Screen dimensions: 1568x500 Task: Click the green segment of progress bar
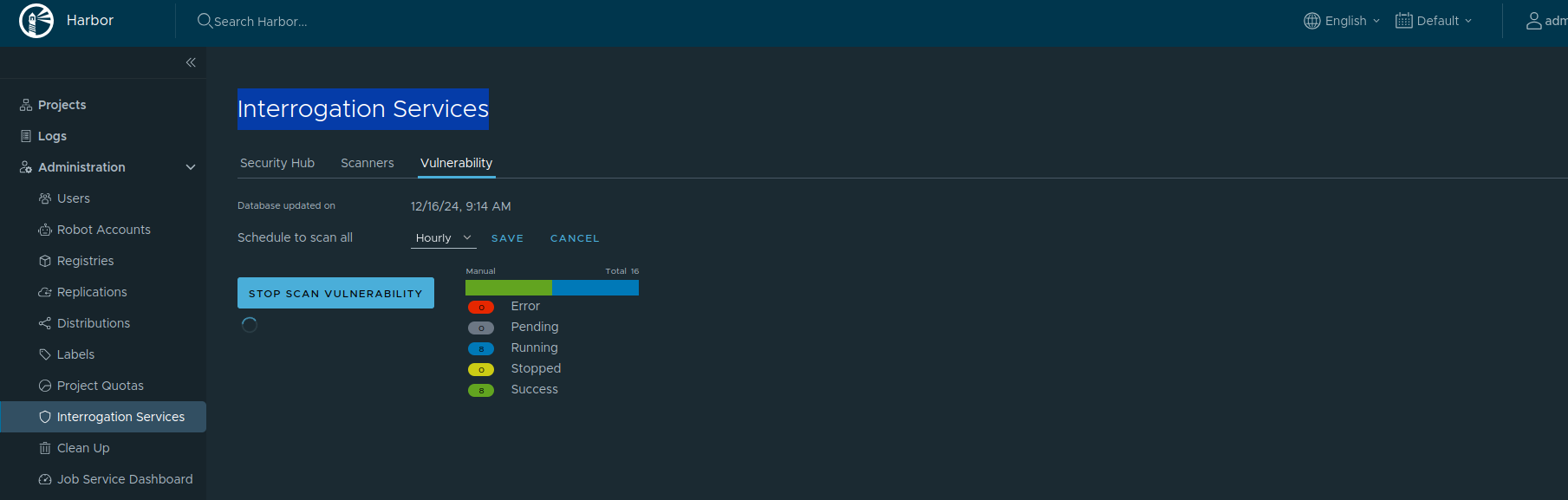[x=508, y=288]
